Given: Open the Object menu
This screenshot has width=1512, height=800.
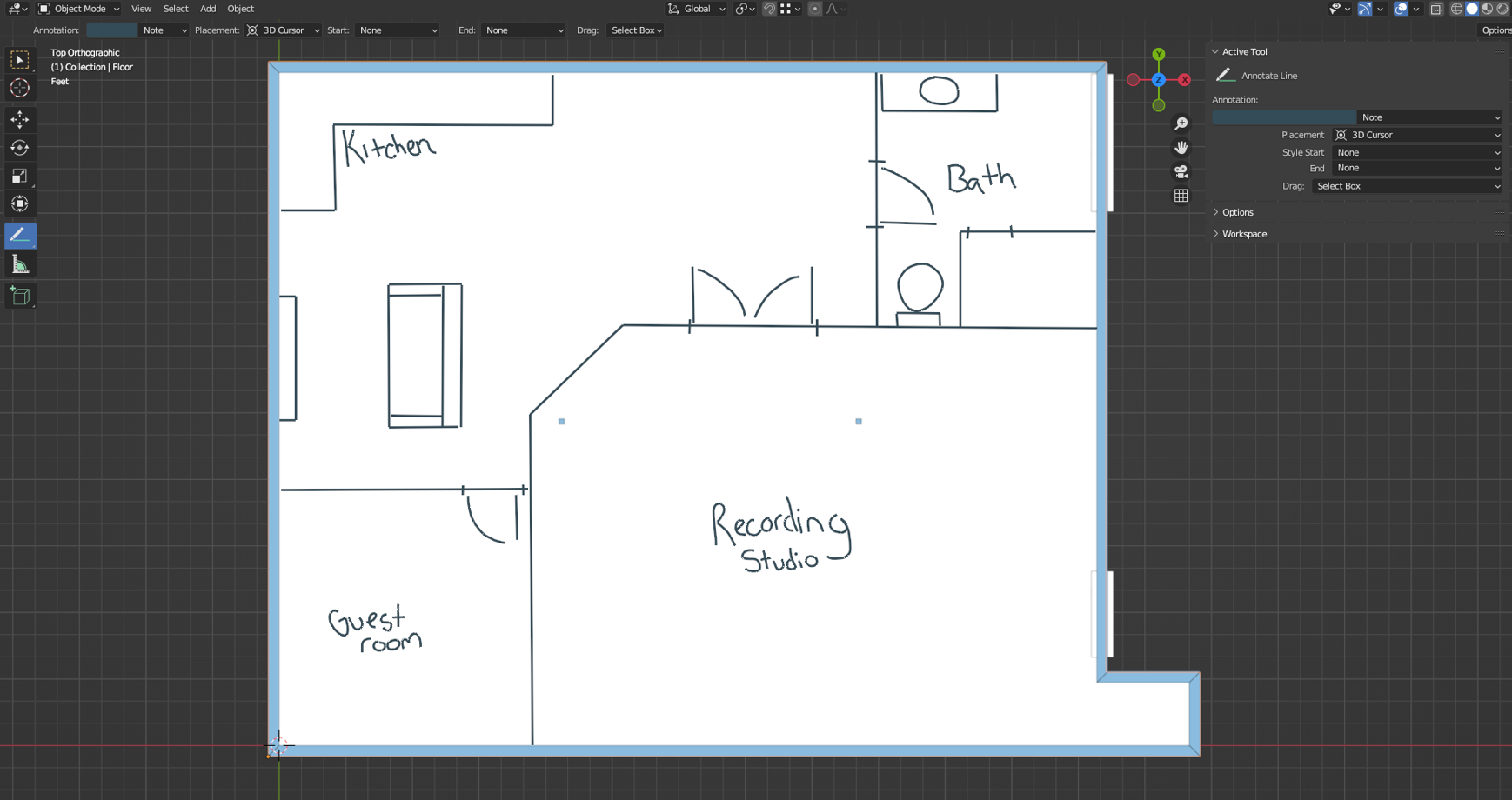Looking at the screenshot, I should click(240, 9).
